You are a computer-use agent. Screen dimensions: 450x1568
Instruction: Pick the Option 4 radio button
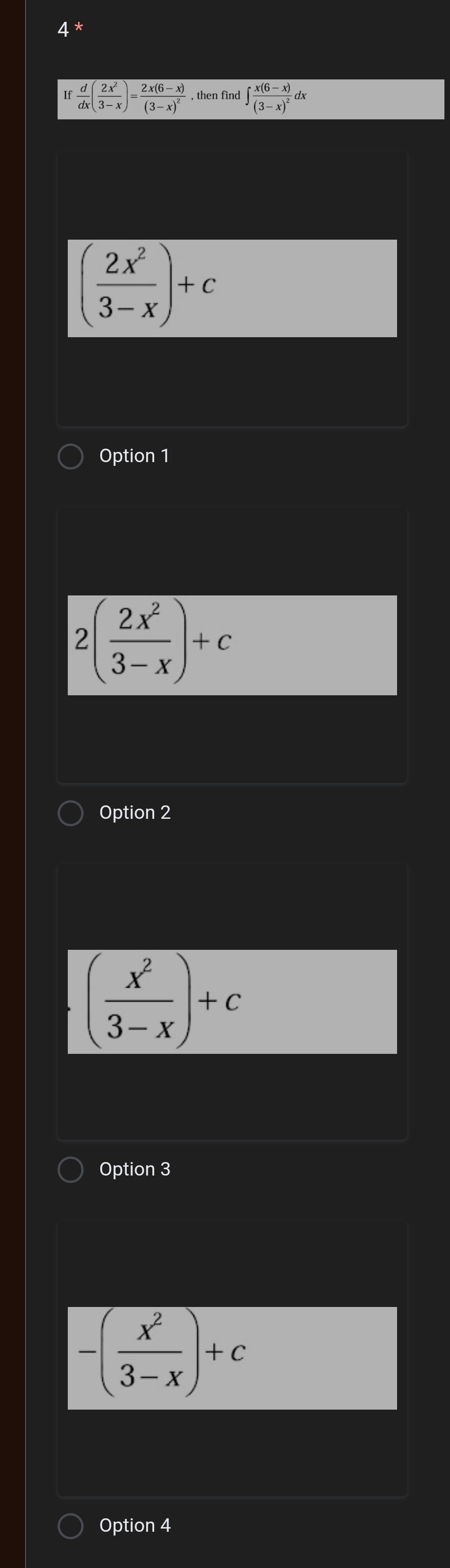(x=71, y=1526)
